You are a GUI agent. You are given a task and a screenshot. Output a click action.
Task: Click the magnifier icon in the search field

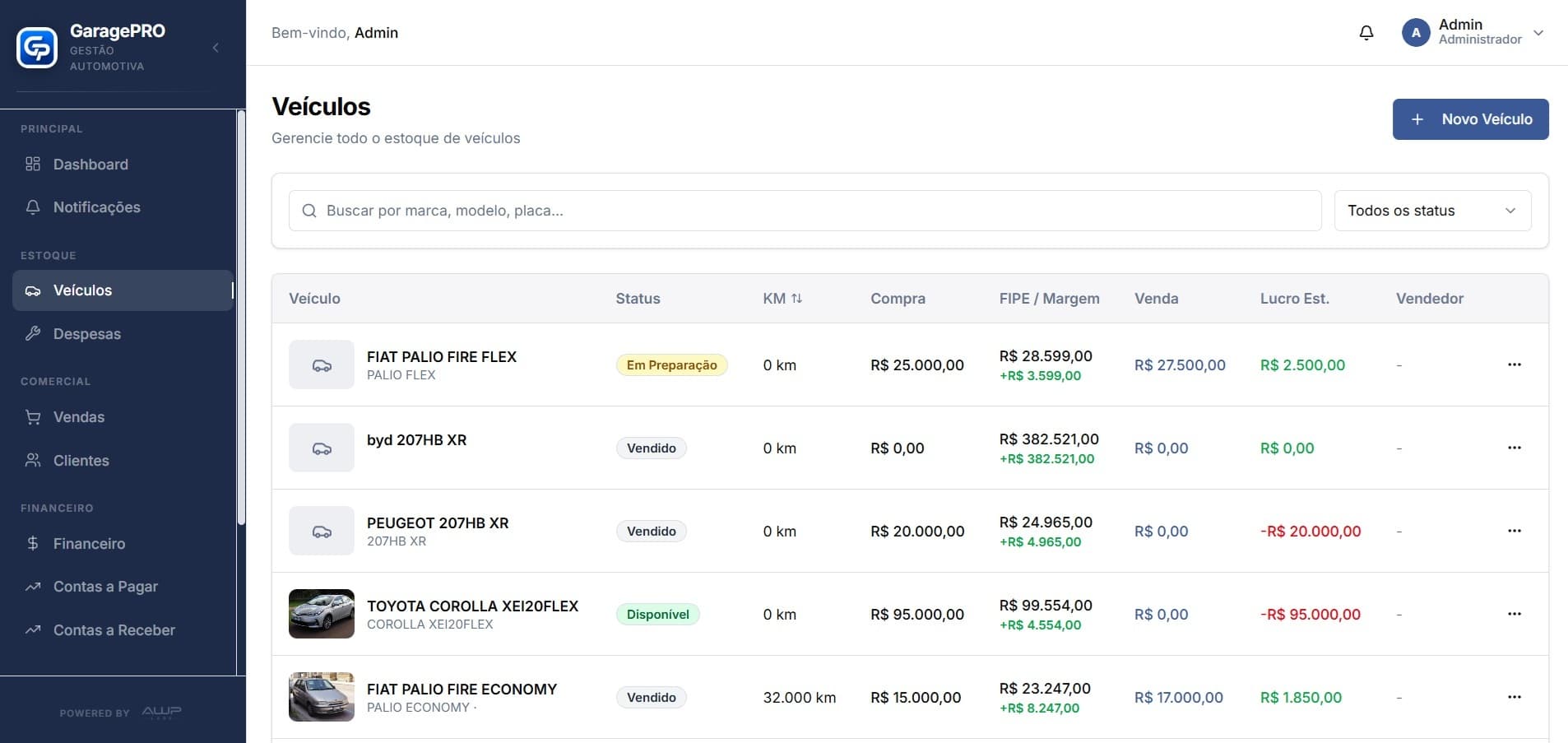[x=309, y=211]
